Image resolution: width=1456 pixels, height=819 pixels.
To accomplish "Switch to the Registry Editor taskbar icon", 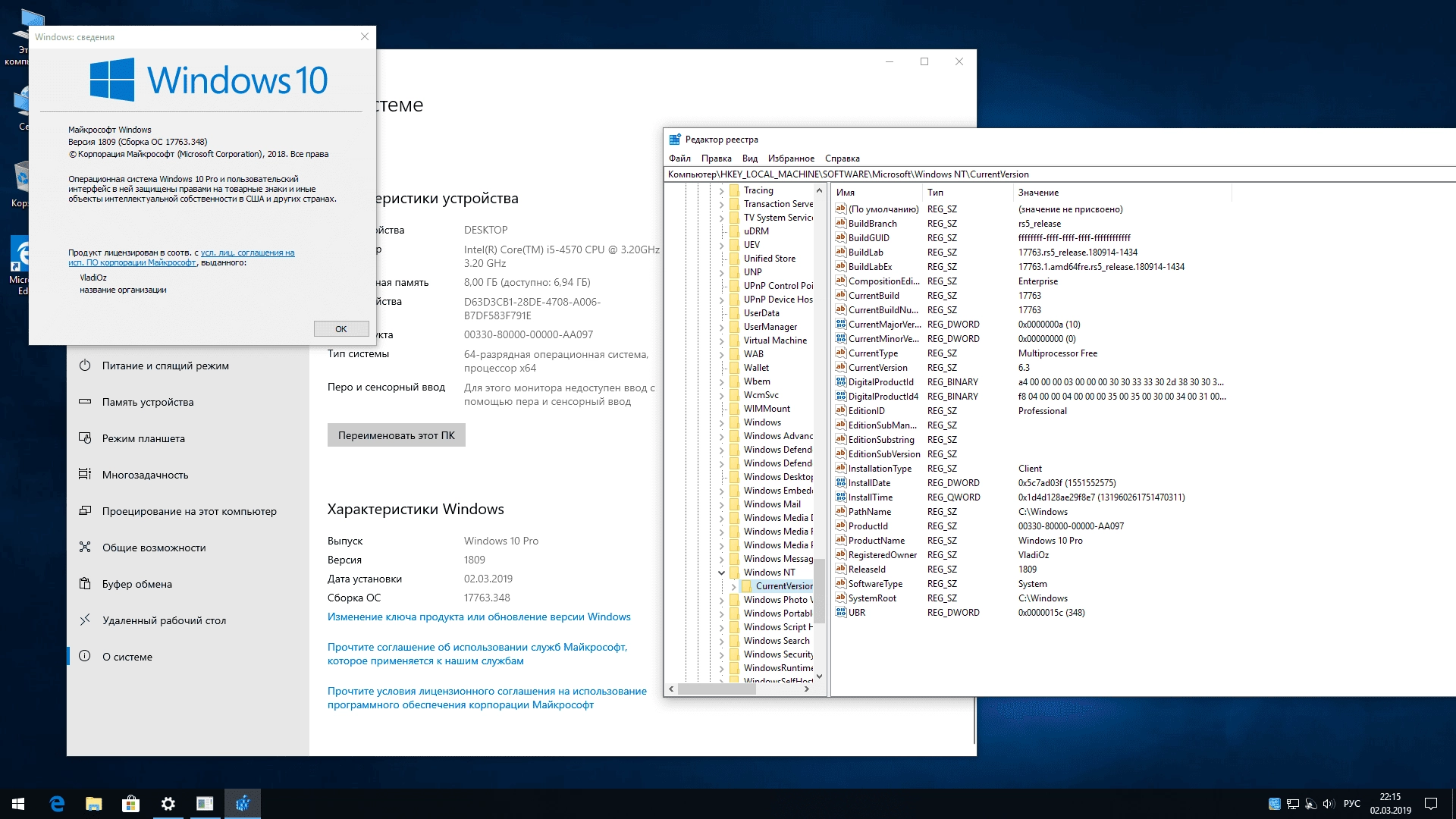I will [x=243, y=804].
